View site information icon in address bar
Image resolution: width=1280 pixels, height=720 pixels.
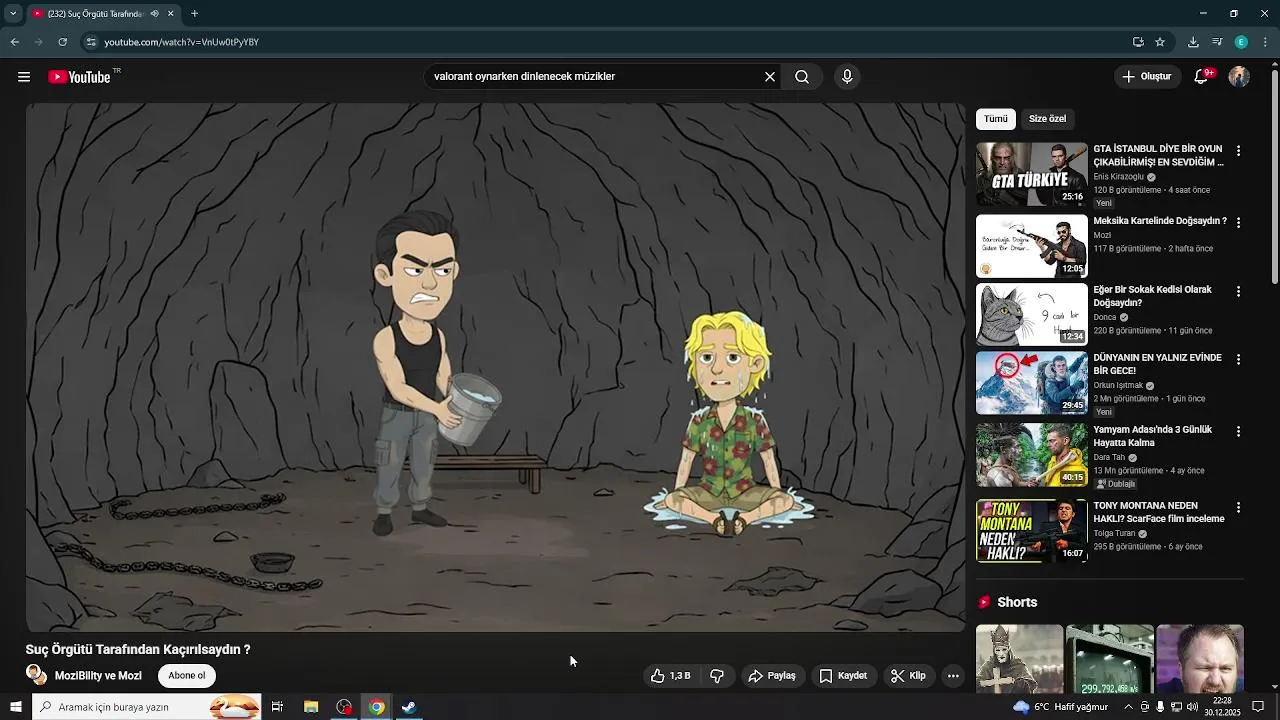click(91, 42)
